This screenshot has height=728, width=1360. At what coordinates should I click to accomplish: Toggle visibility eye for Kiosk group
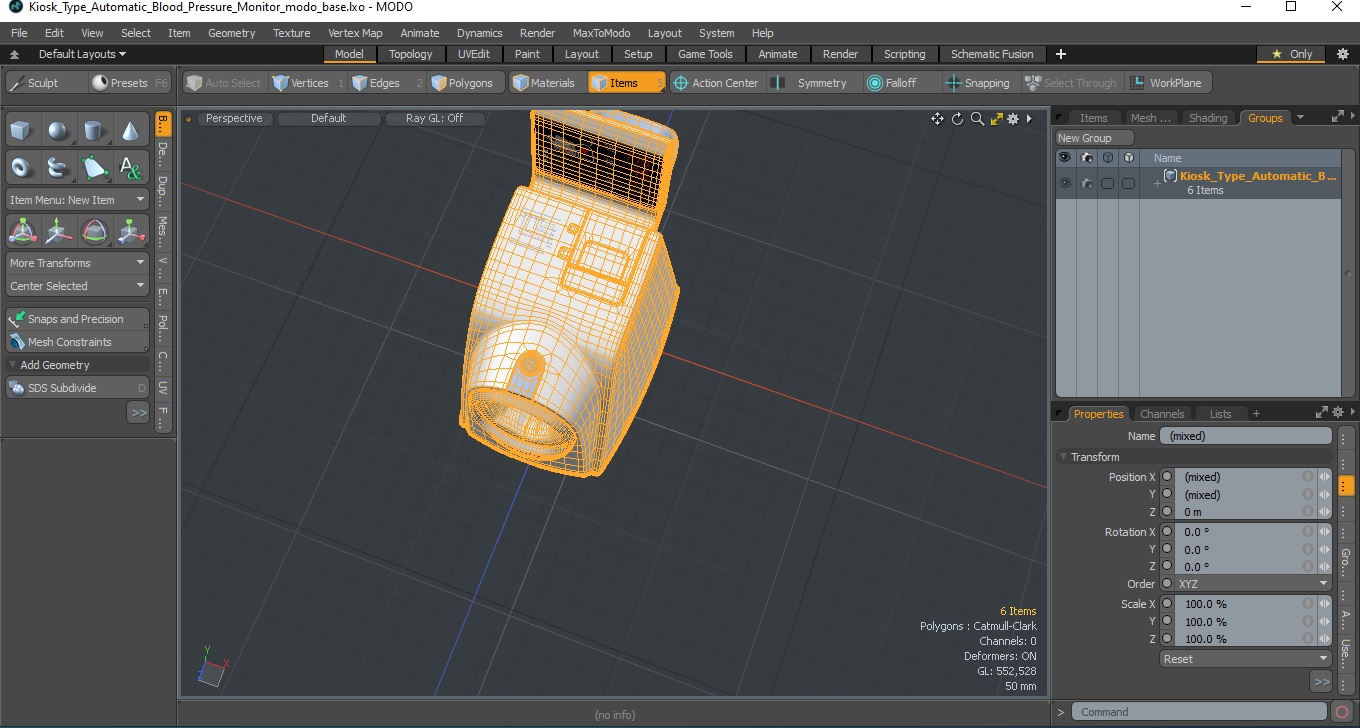pos(1065,183)
